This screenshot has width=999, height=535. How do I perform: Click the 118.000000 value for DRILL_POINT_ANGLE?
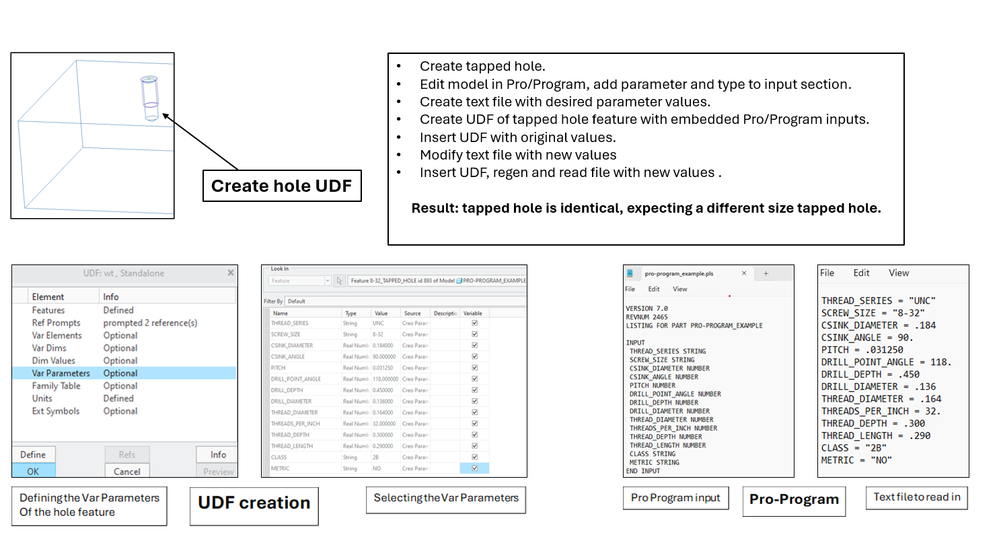click(x=385, y=378)
